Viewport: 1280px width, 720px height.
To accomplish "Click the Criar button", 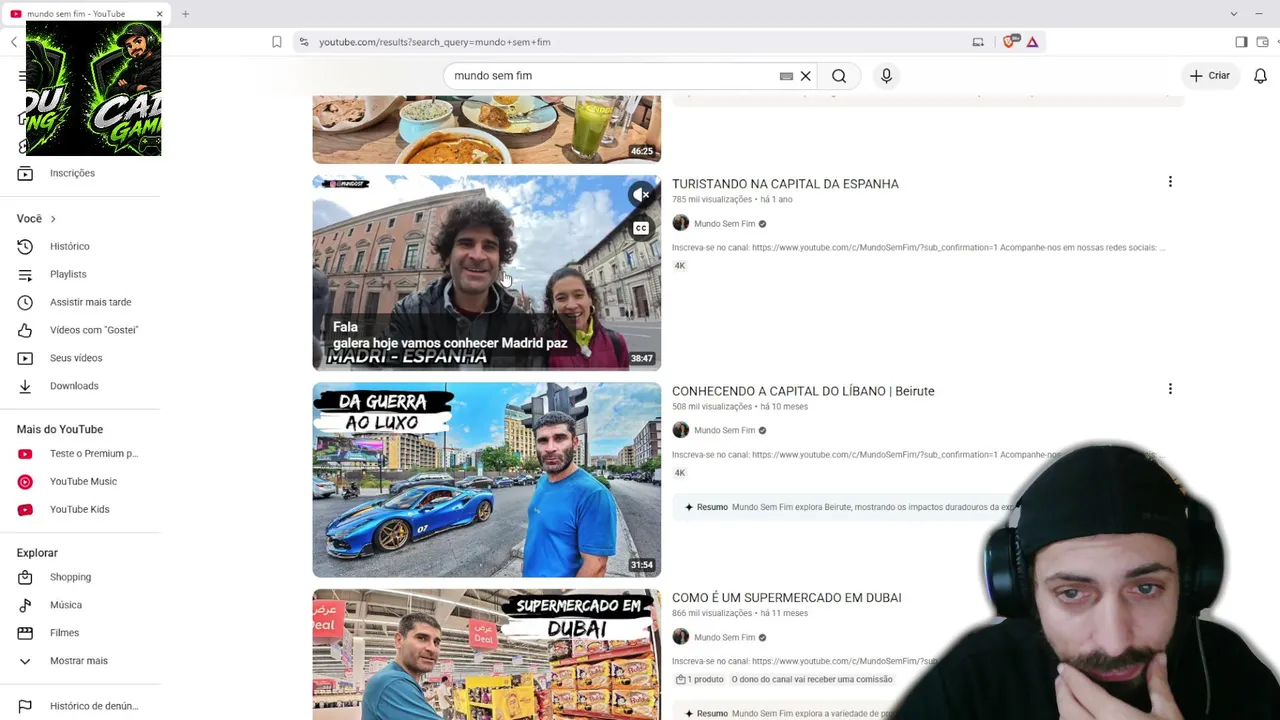I will point(1210,76).
